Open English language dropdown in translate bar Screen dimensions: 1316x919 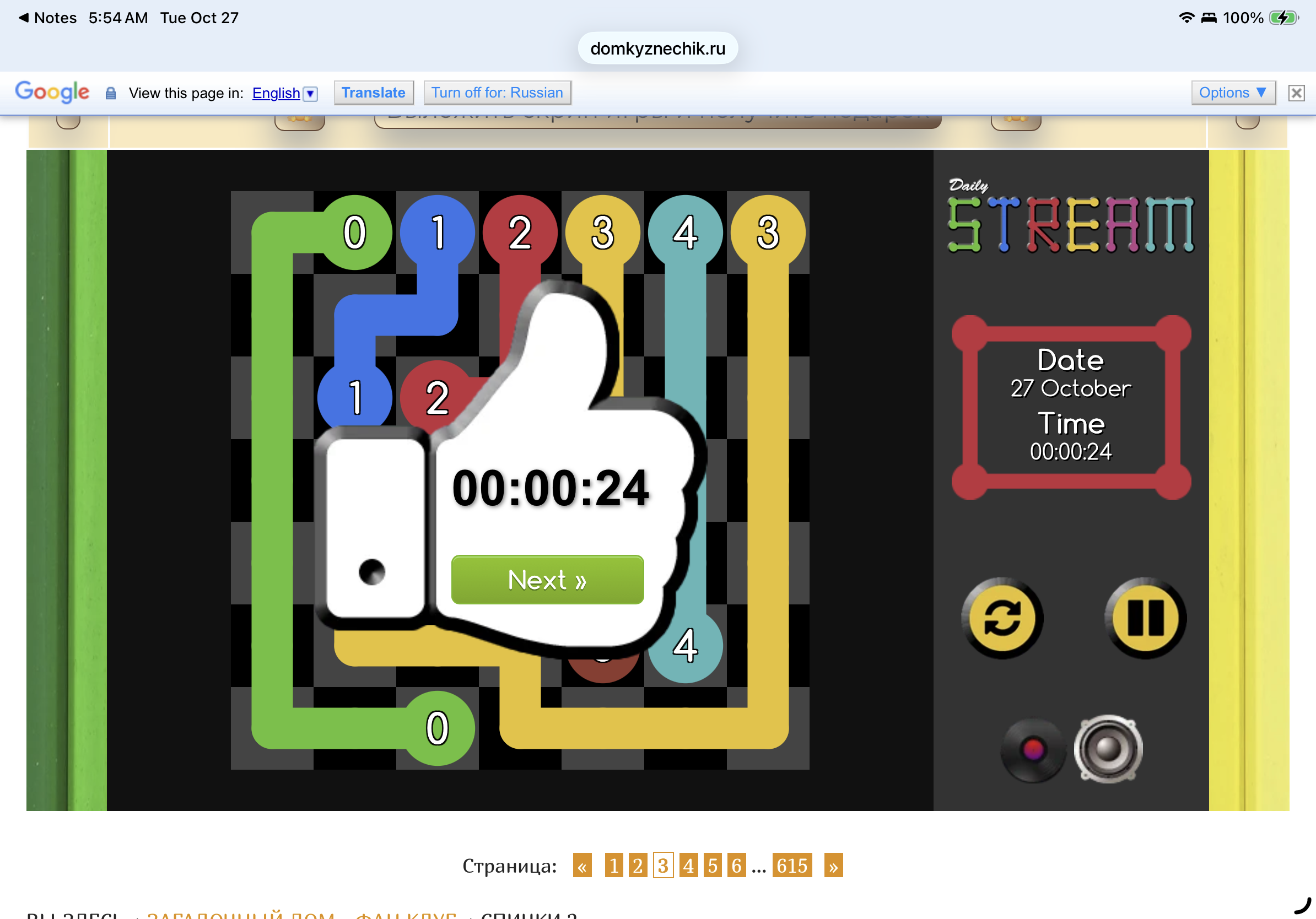tap(285, 93)
